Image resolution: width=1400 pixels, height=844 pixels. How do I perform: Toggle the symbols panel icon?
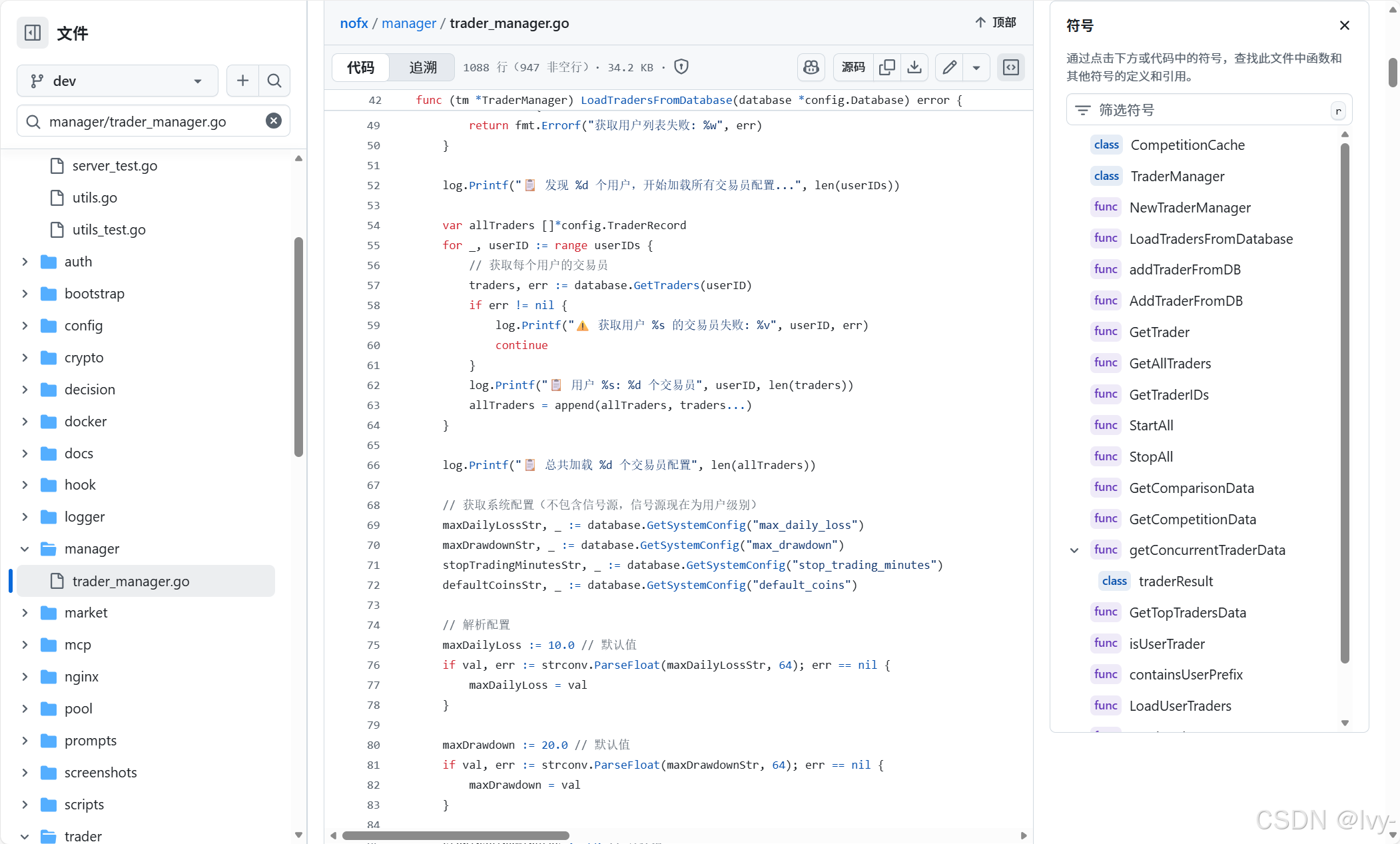coord(1010,67)
